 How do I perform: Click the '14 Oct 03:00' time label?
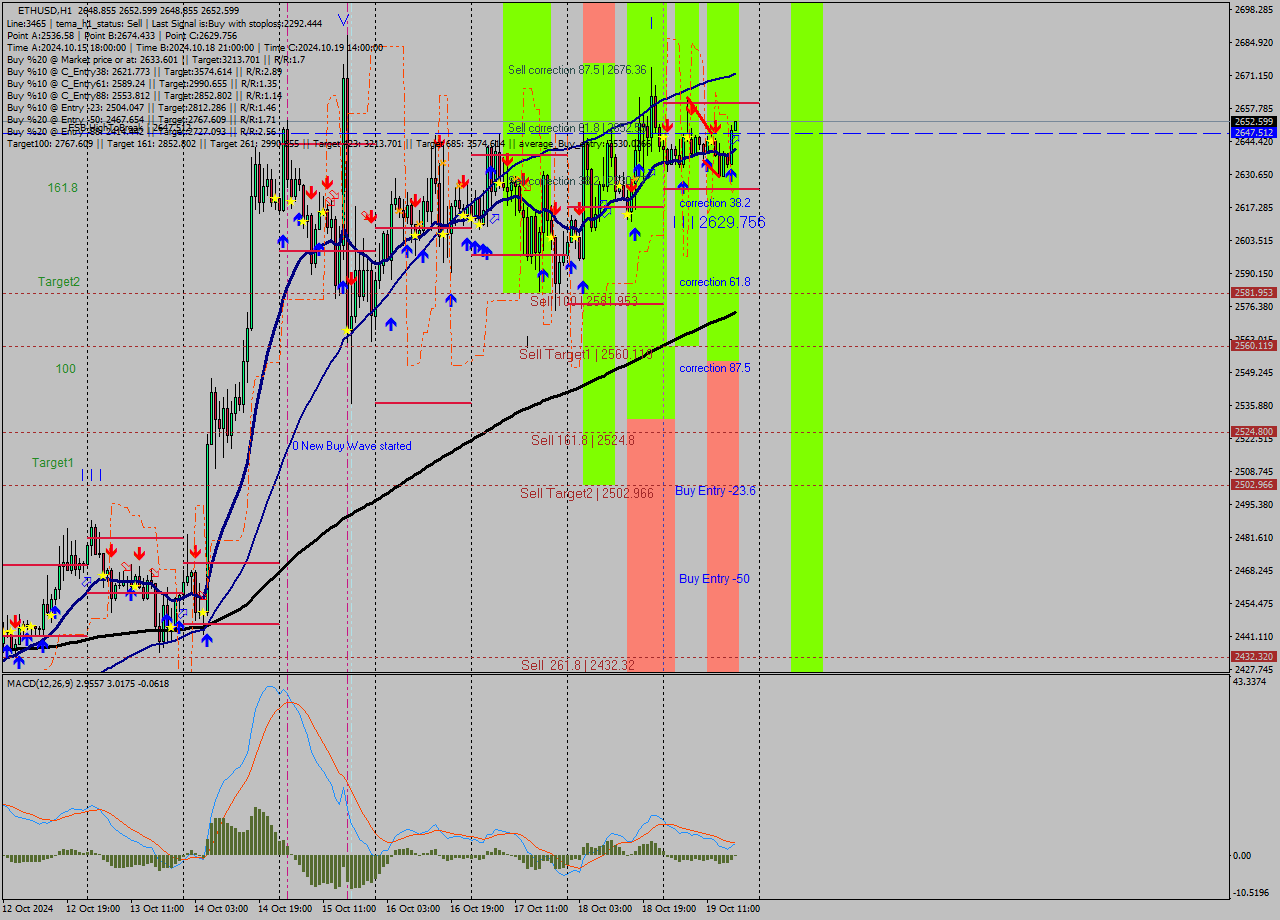tap(221, 909)
